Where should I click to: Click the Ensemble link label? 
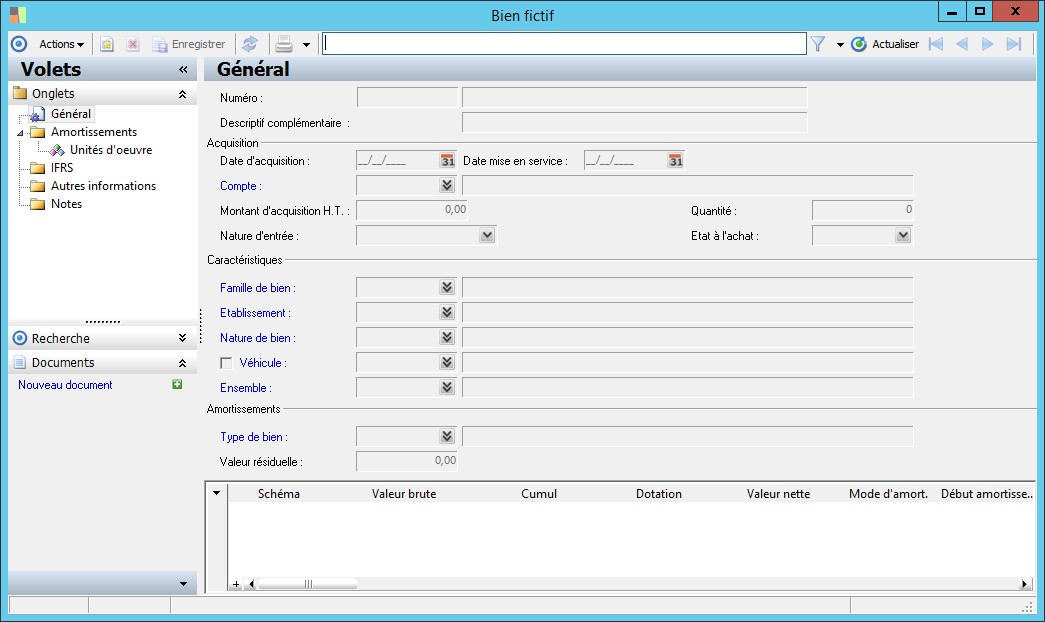click(x=245, y=388)
